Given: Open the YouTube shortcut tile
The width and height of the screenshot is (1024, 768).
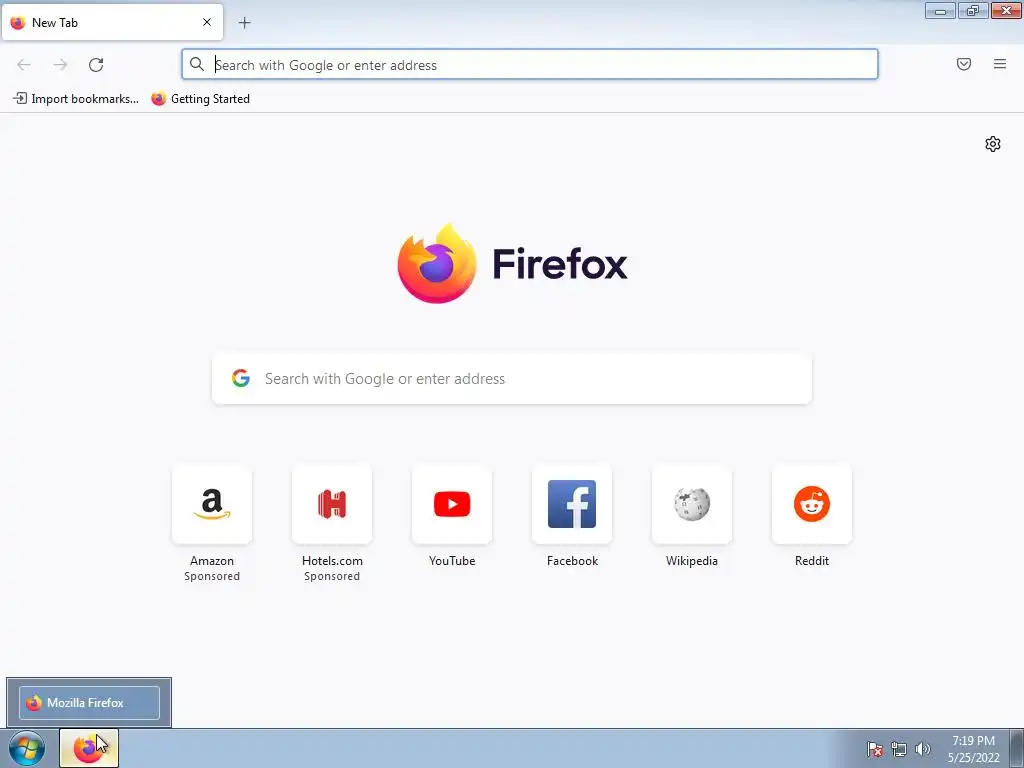Looking at the screenshot, I should click(x=452, y=504).
